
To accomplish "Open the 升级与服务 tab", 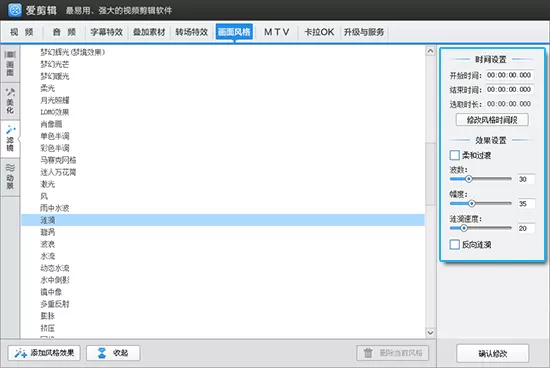I will tap(364, 32).
